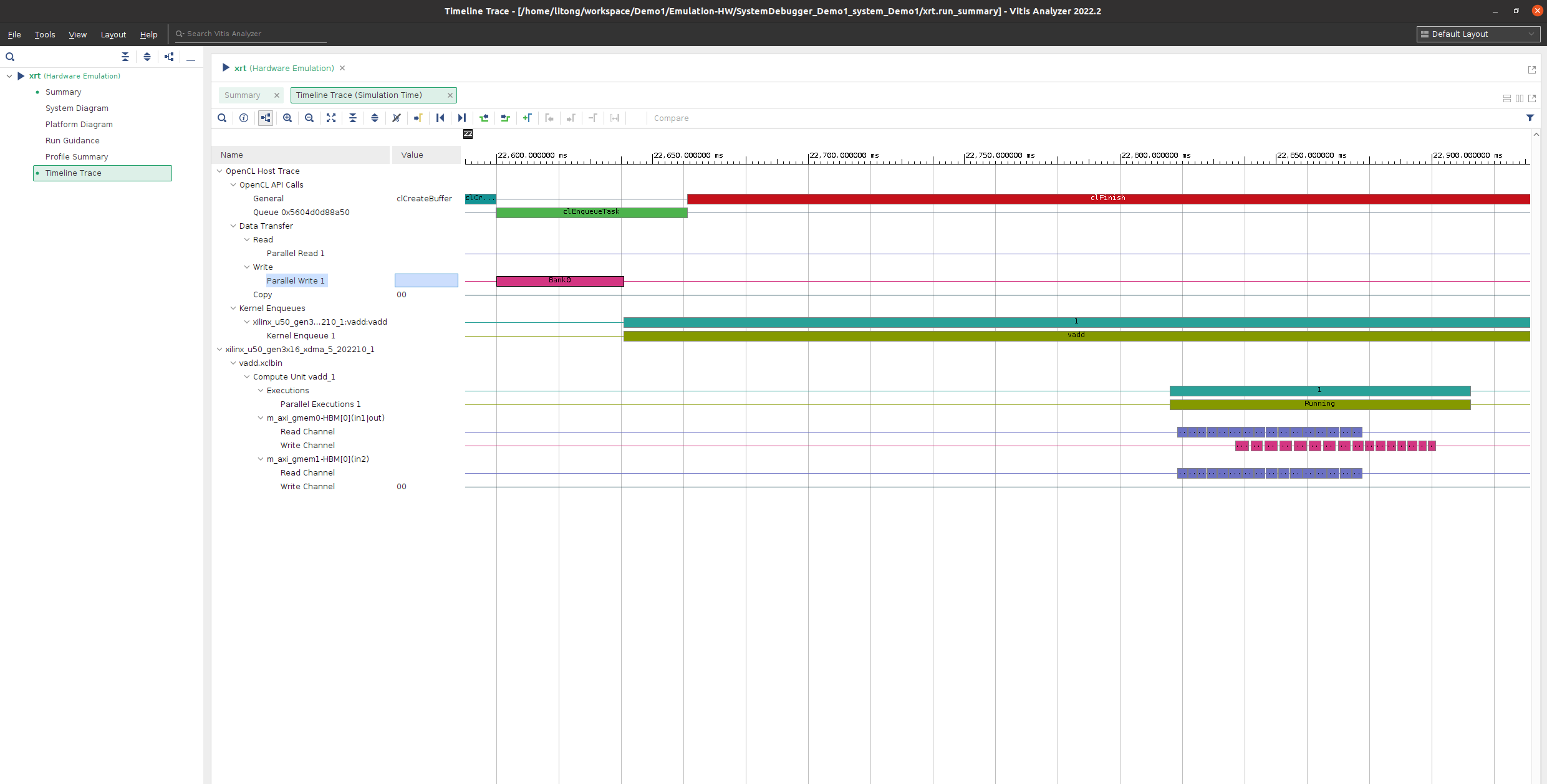Collapse all in the left sidebar
The width and height of the screenshot is (1547, 784).
click(125, 57)
